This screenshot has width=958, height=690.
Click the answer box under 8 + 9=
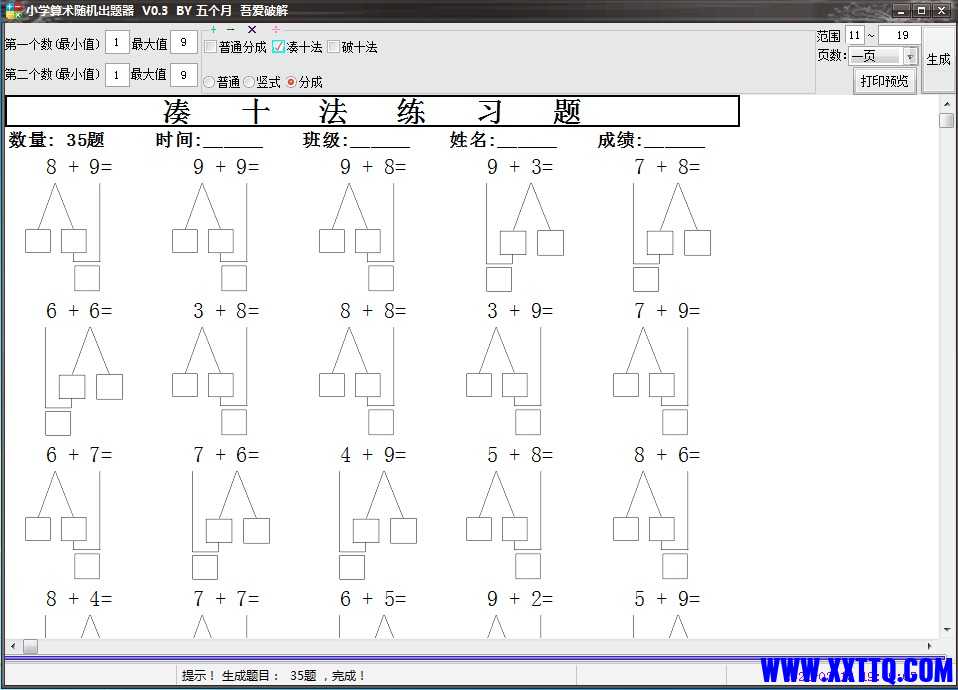pos(87,278)
